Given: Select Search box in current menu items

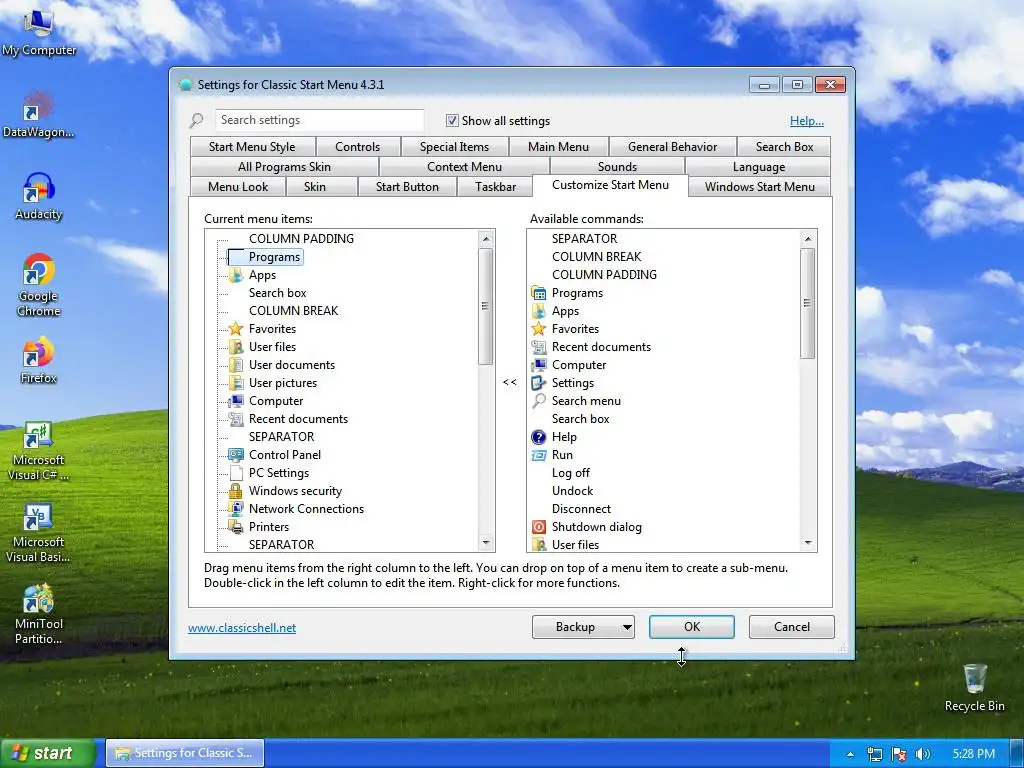Looking at the screenshot, I should [278, 293].
